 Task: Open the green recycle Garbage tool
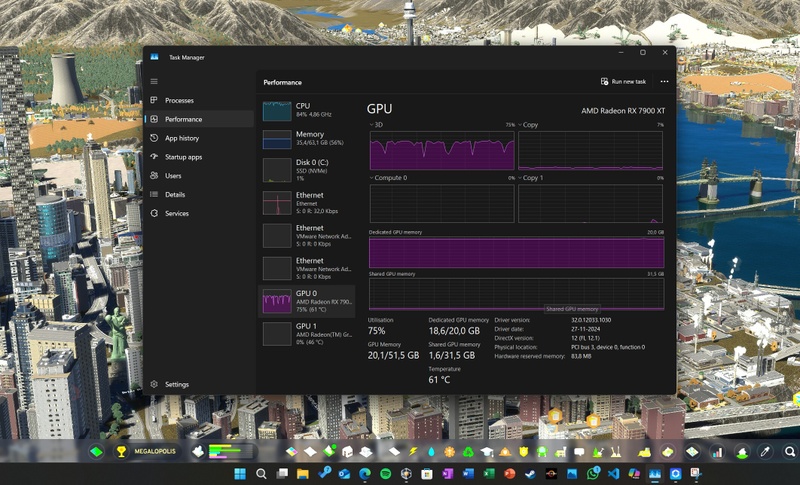point(468,452)
